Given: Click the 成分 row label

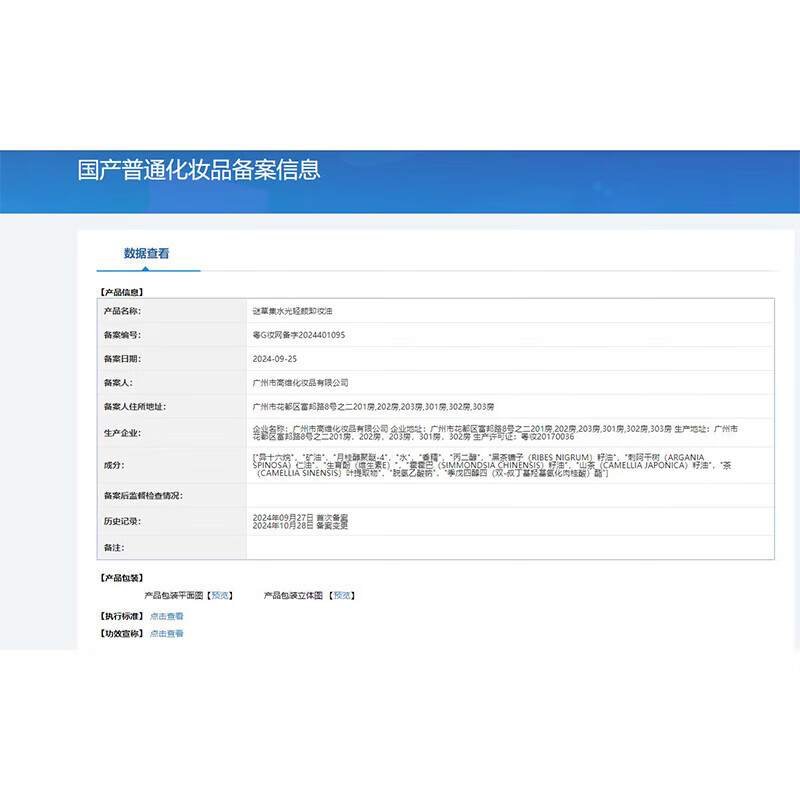Looking at the screenshot, I should (115, 465).
